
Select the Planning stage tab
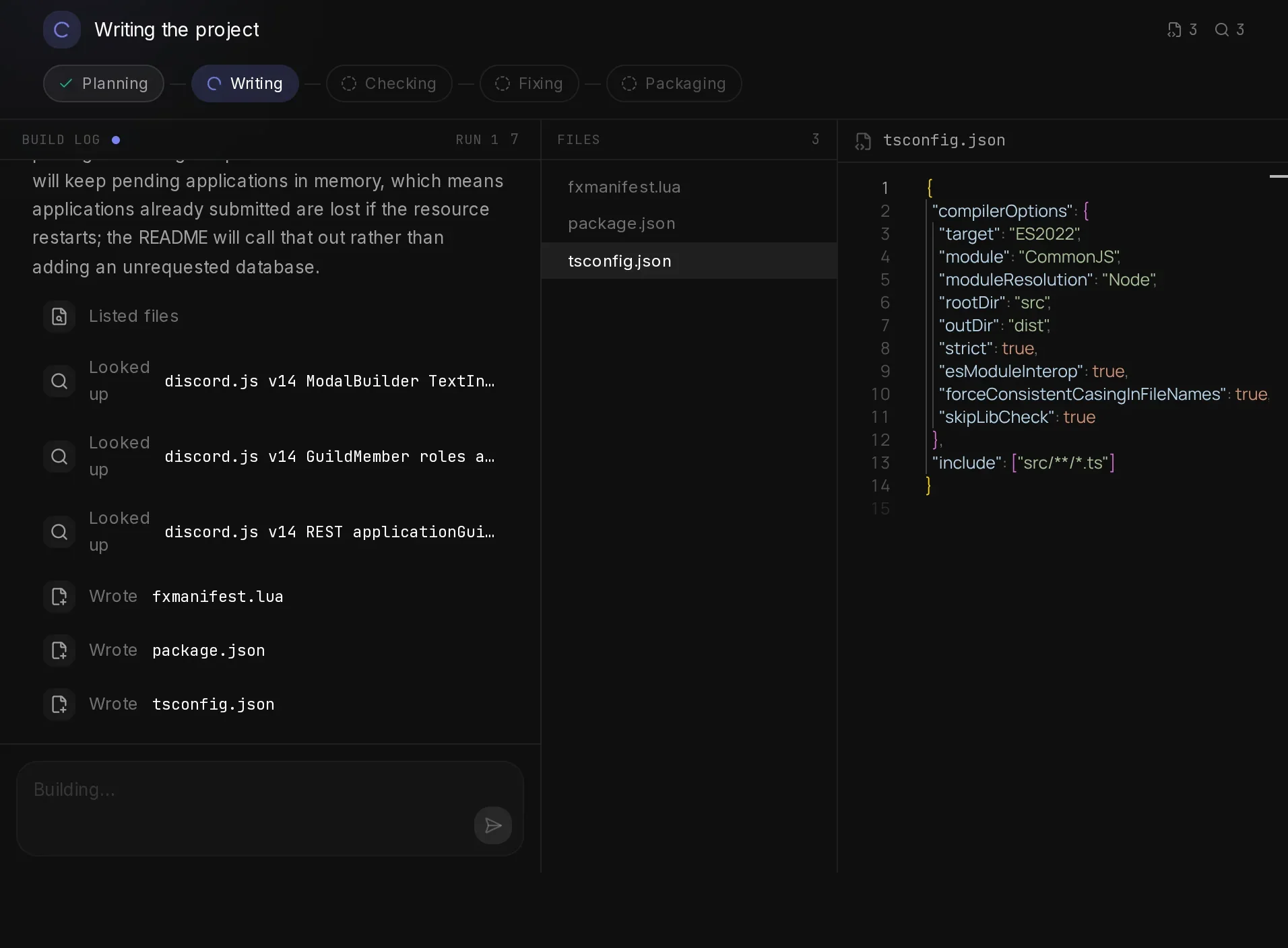click(104, 83)
